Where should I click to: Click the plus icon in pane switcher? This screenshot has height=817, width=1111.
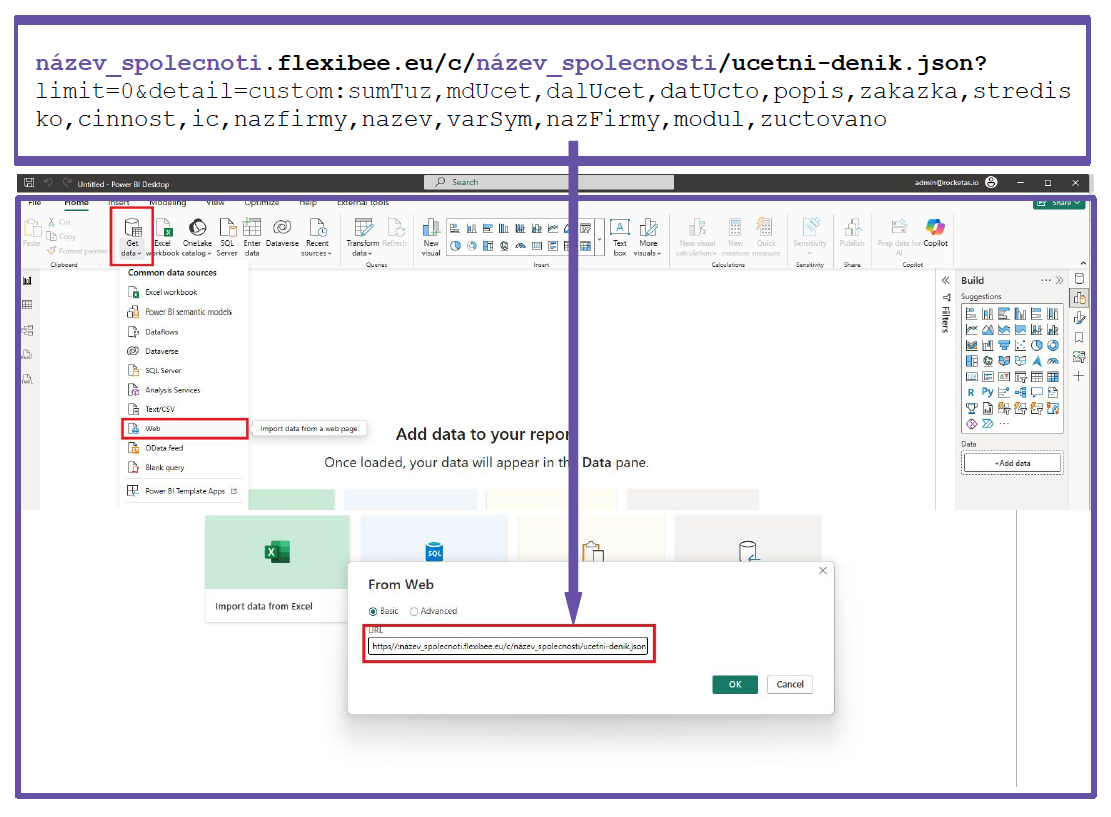pos(1079,376)
